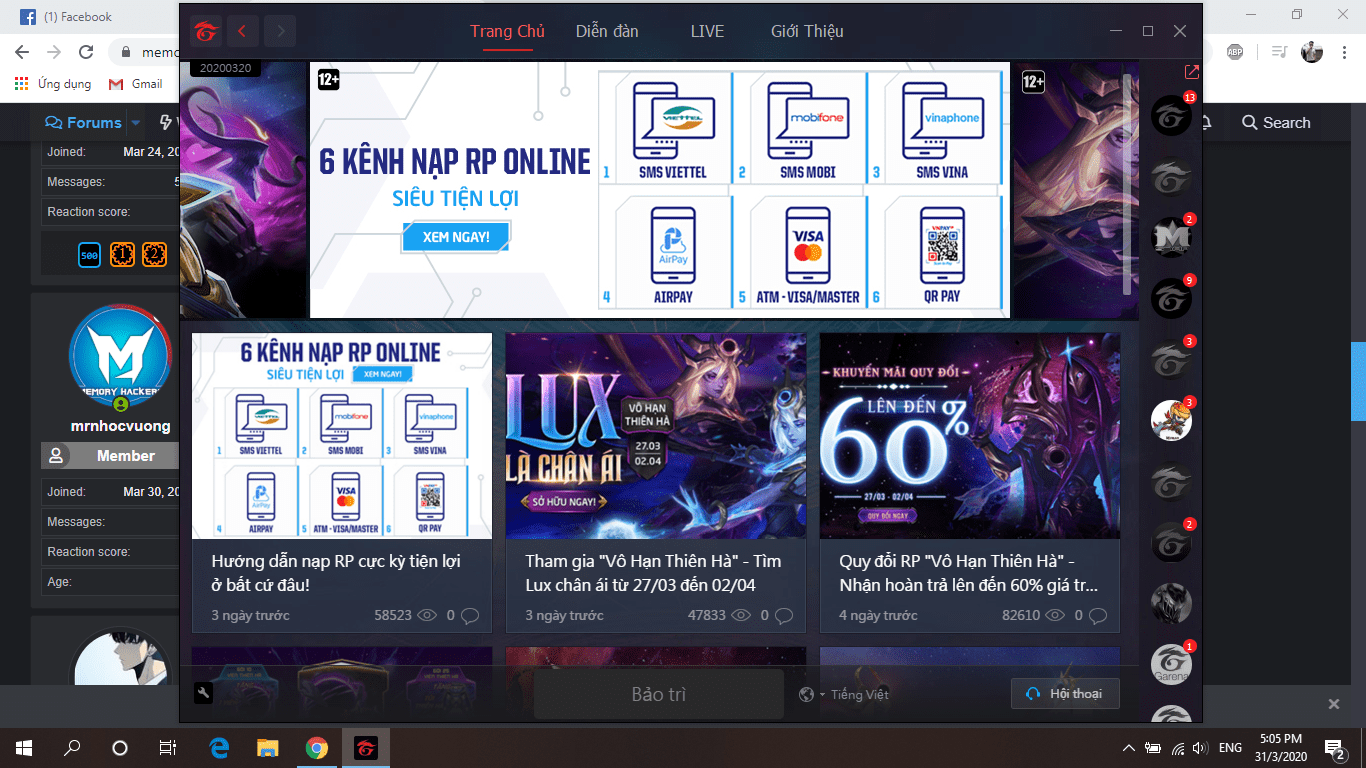Open Microsoft Edge from the taskbar
Screen dimensions: 1366x768
pos(220,748)
